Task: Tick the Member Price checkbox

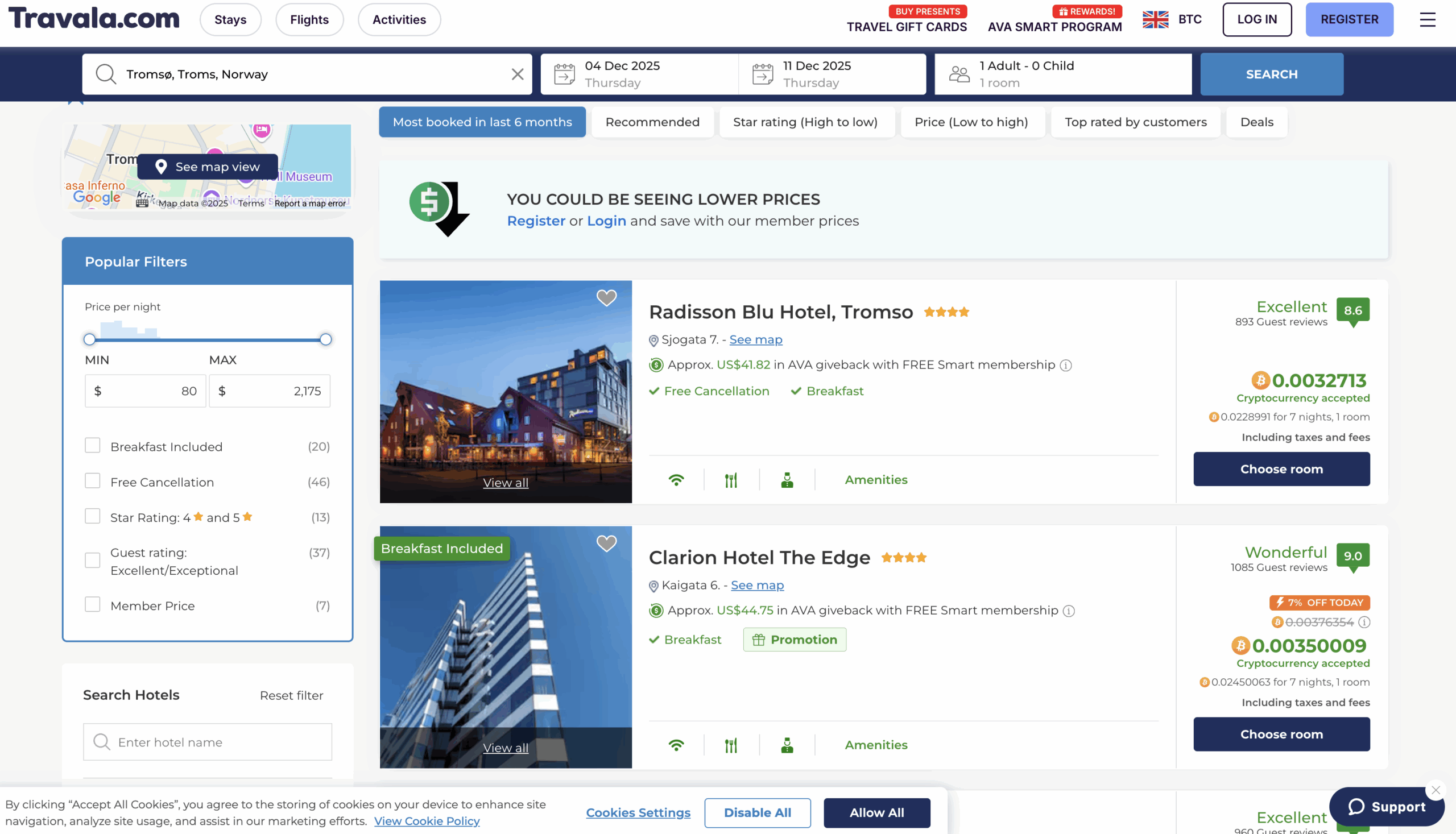Action: pos(92,605)
